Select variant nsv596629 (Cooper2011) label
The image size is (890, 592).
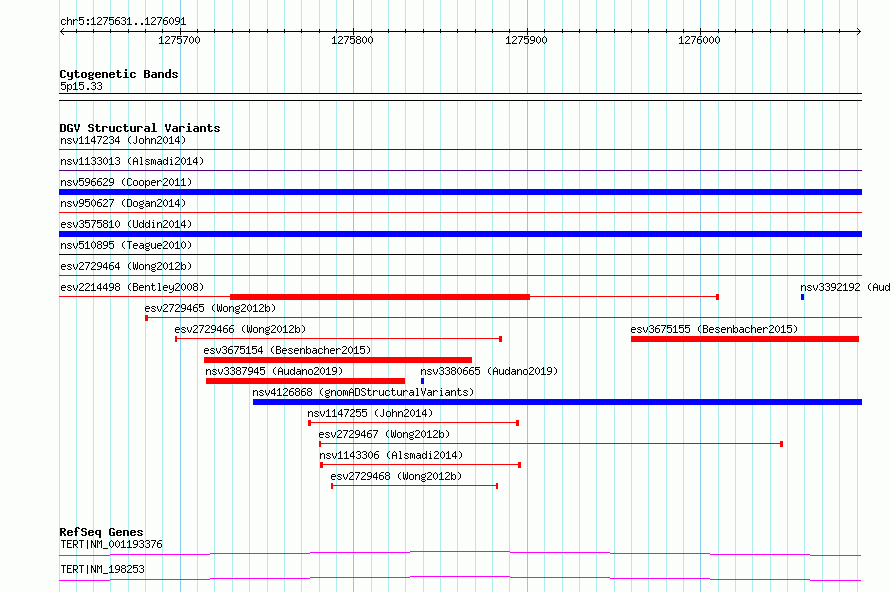pos(126,182)
